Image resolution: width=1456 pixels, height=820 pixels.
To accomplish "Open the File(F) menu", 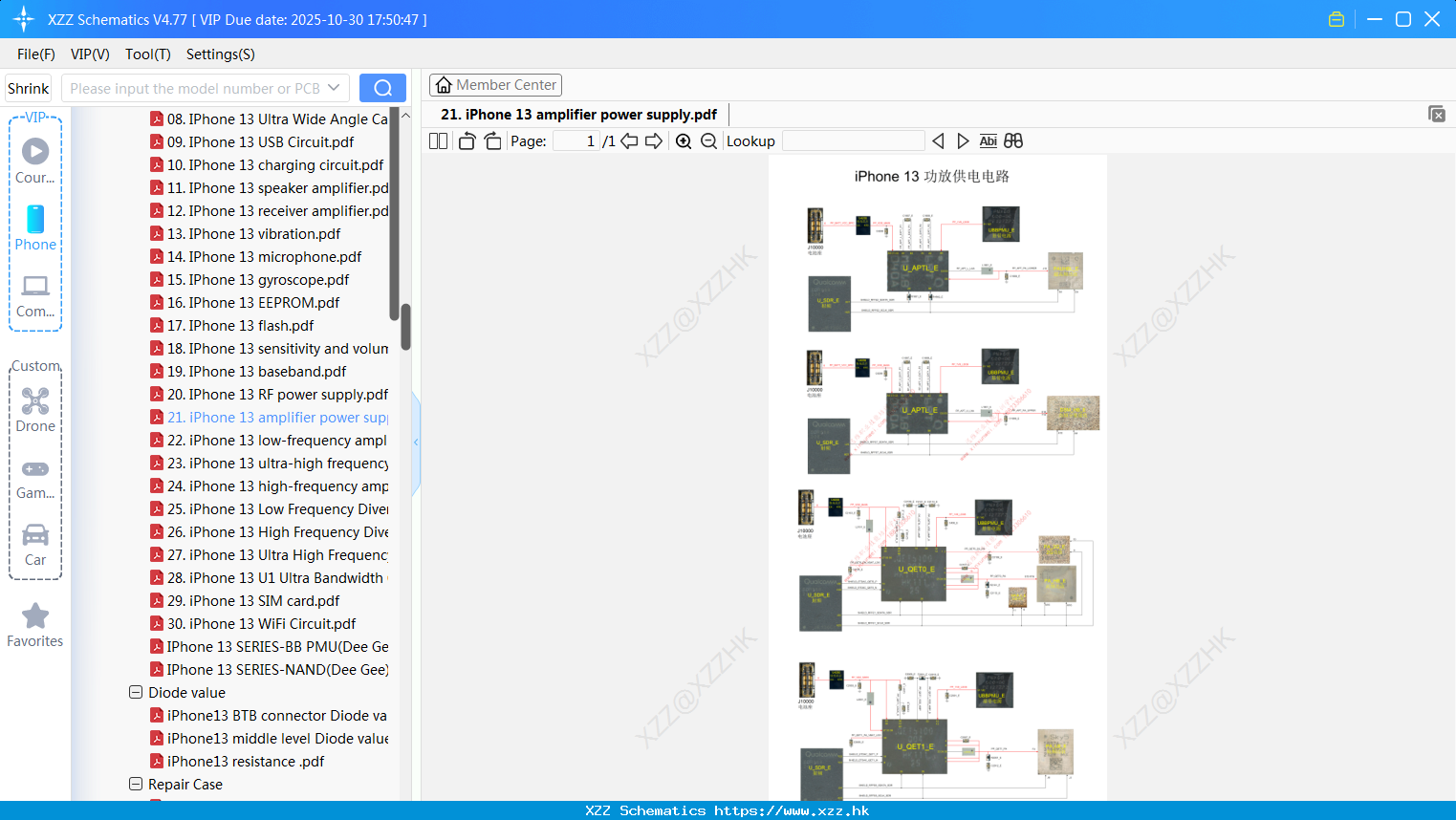I will 36,54.
